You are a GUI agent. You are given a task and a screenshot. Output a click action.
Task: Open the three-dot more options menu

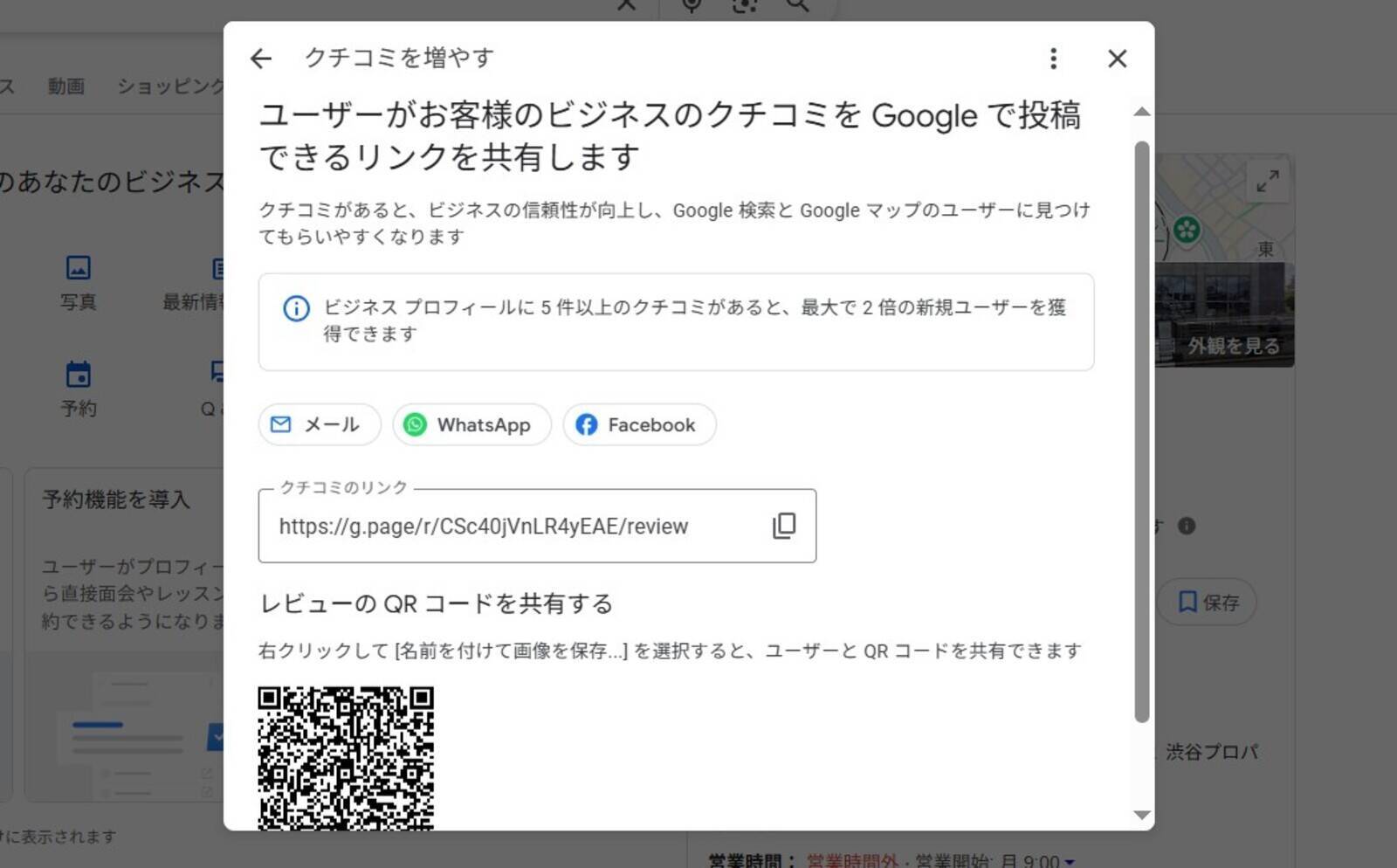click(1054, 59)
